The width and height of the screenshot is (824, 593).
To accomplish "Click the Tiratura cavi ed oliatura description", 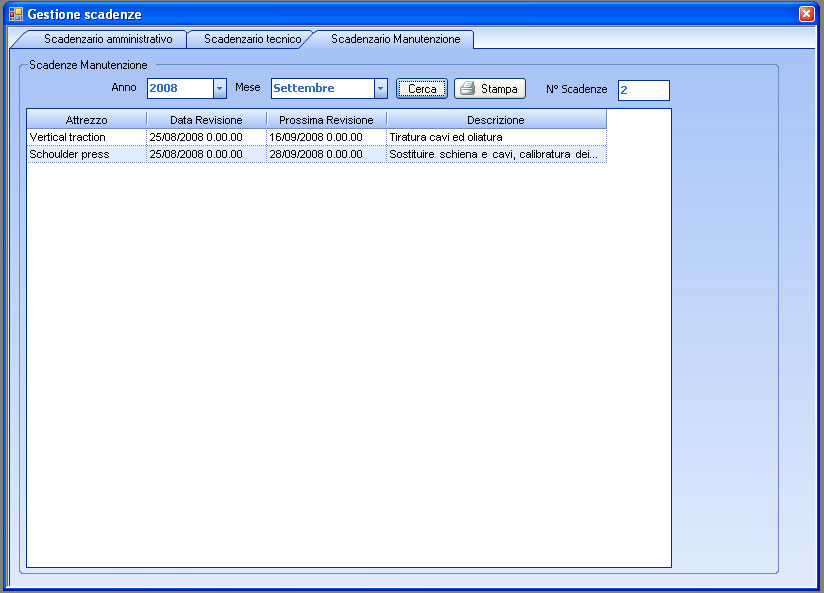I will (446, 137).
